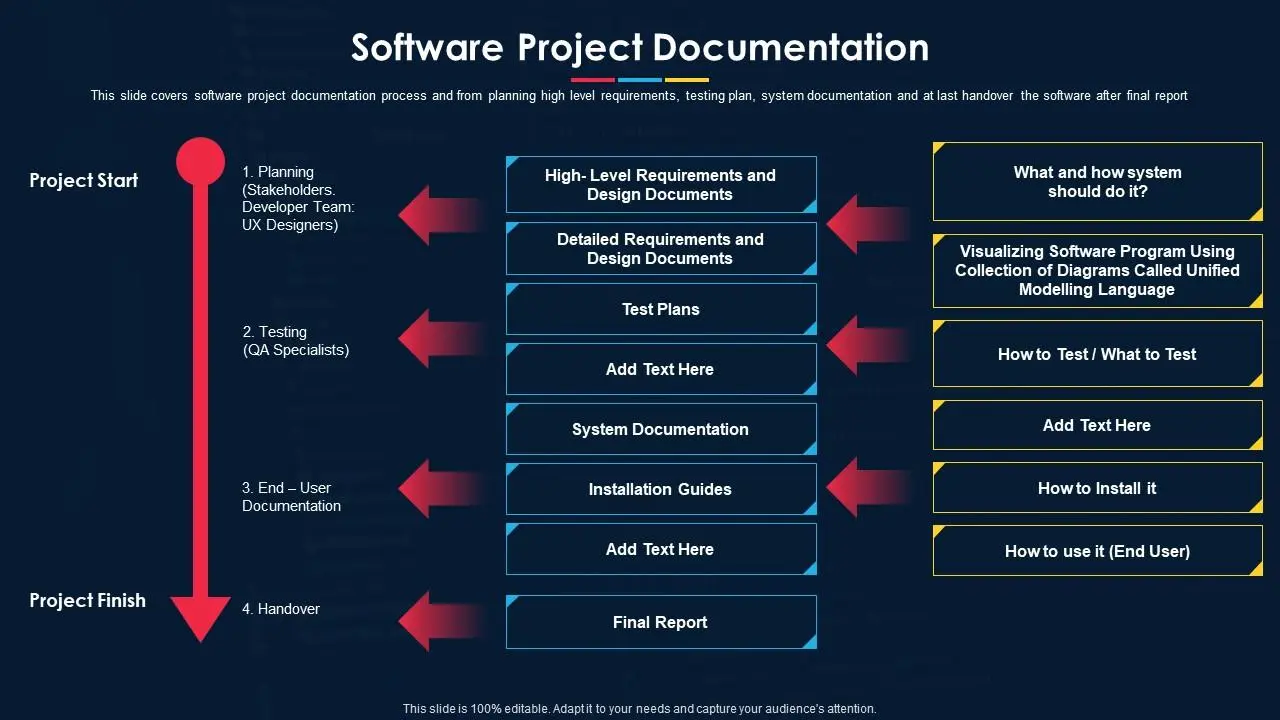This screenshot has height=720, width=1280.
Task: Click the red arrow left of 'How to Install it'
Action: click(862, 487)
